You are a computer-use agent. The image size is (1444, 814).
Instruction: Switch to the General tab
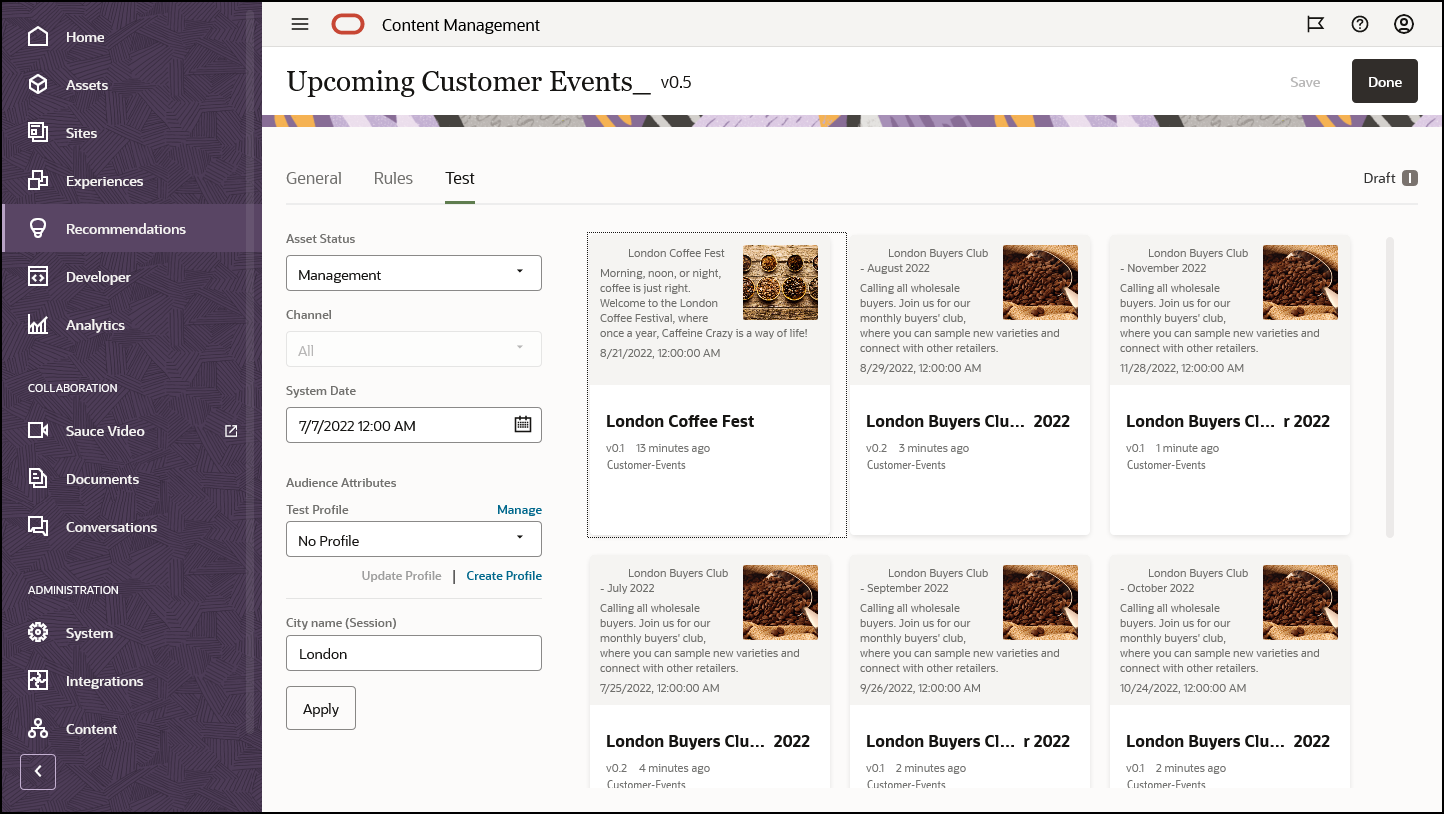click(314, 178)
